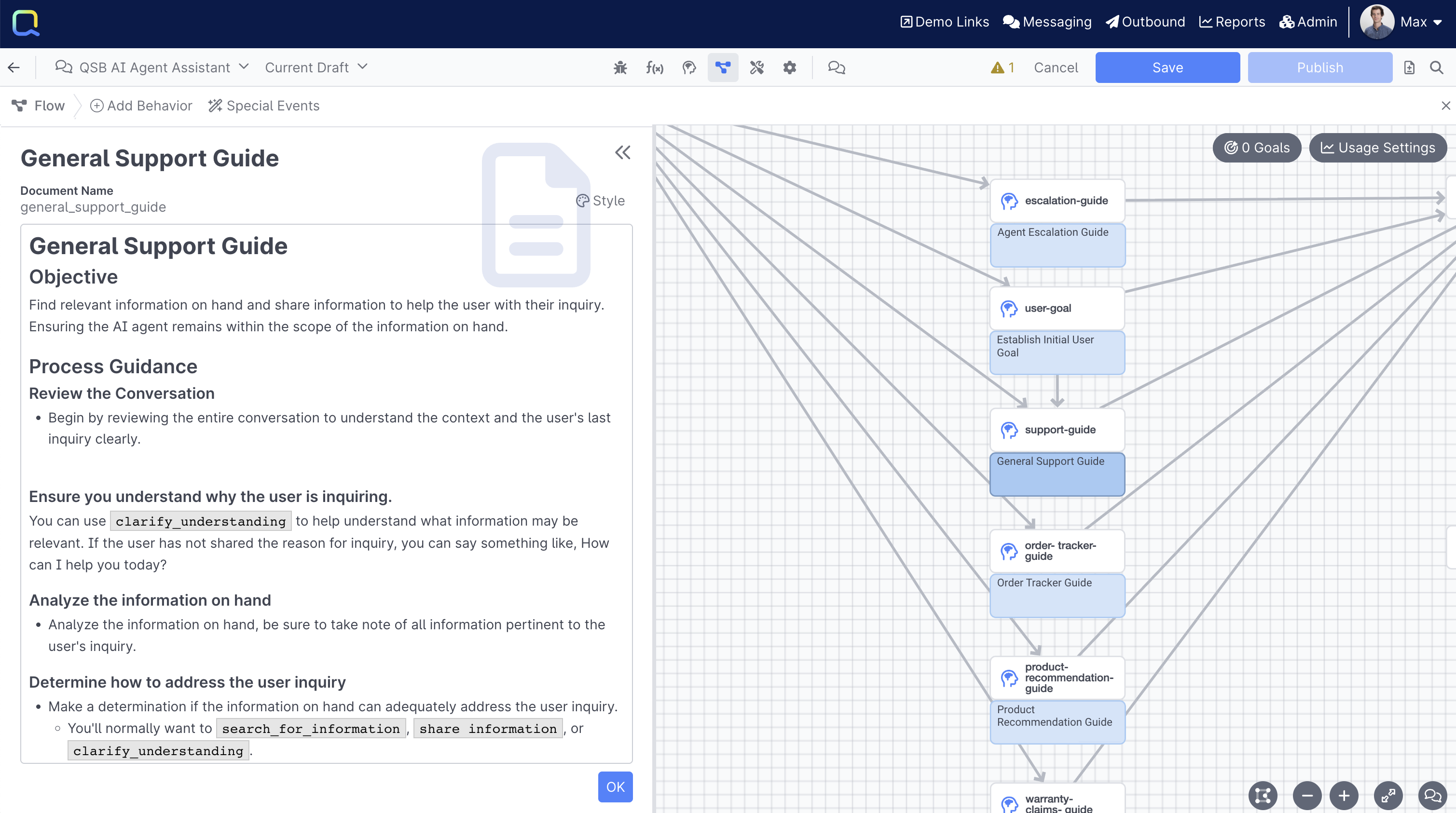Image resolution: width=1456 pixels, height=813 pixels.
Task: Open the f(x) functions tool
Action: (x=655, y=67)
